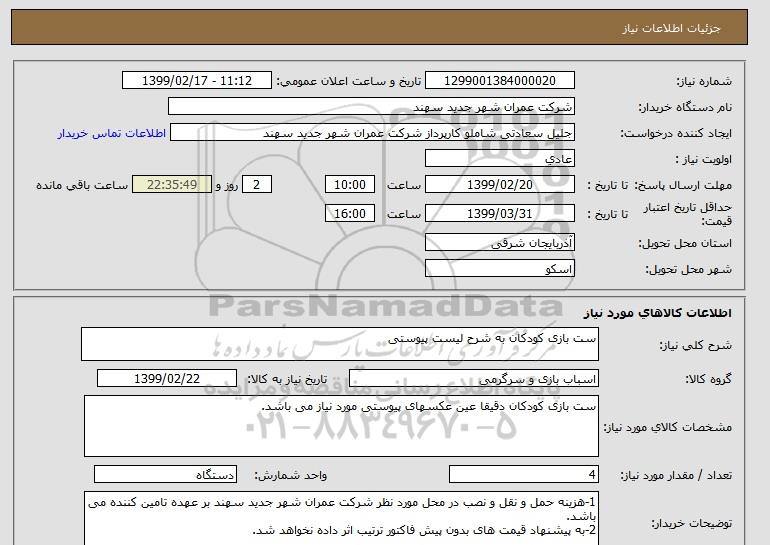
Task: Click the buyer organization field 'شرکت عمران شهر جدید سهند'
Action: point(371,107)
